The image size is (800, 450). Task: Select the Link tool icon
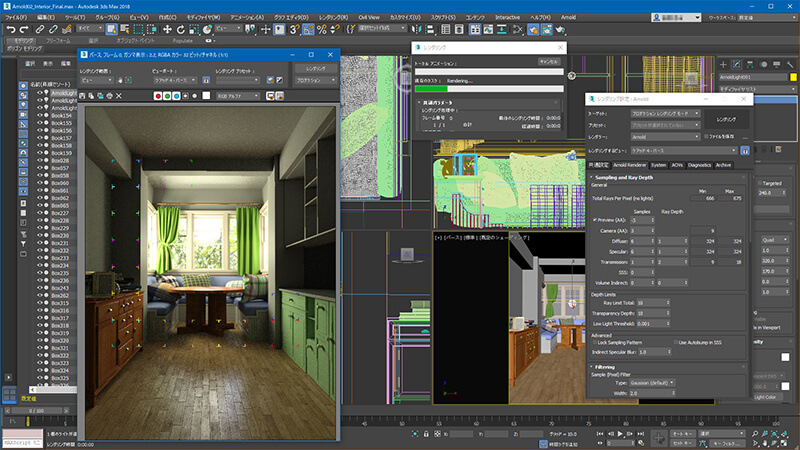[40, 30]
